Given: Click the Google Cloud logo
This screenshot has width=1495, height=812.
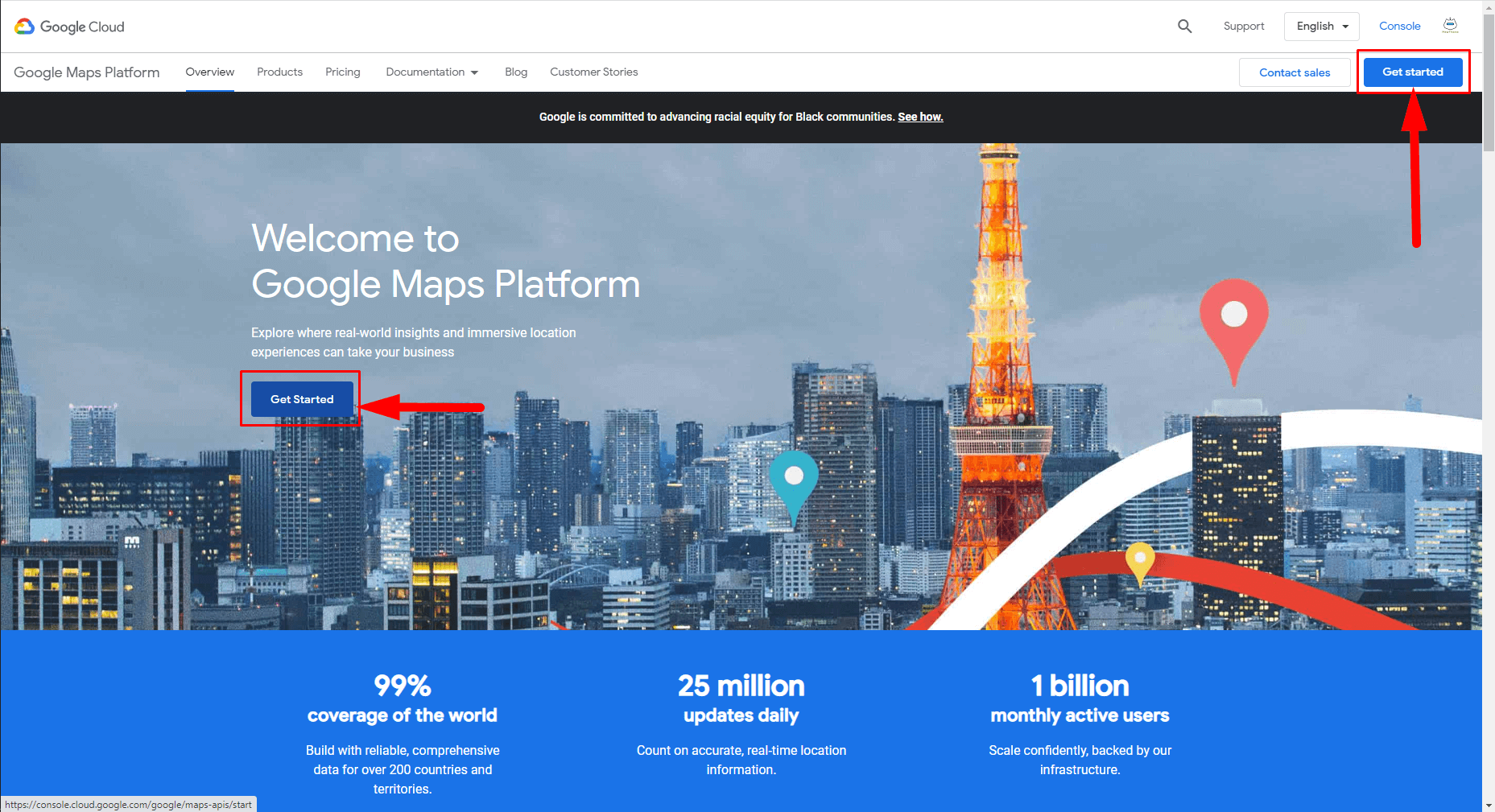Looking at the screenshot, I should [69, 27].
